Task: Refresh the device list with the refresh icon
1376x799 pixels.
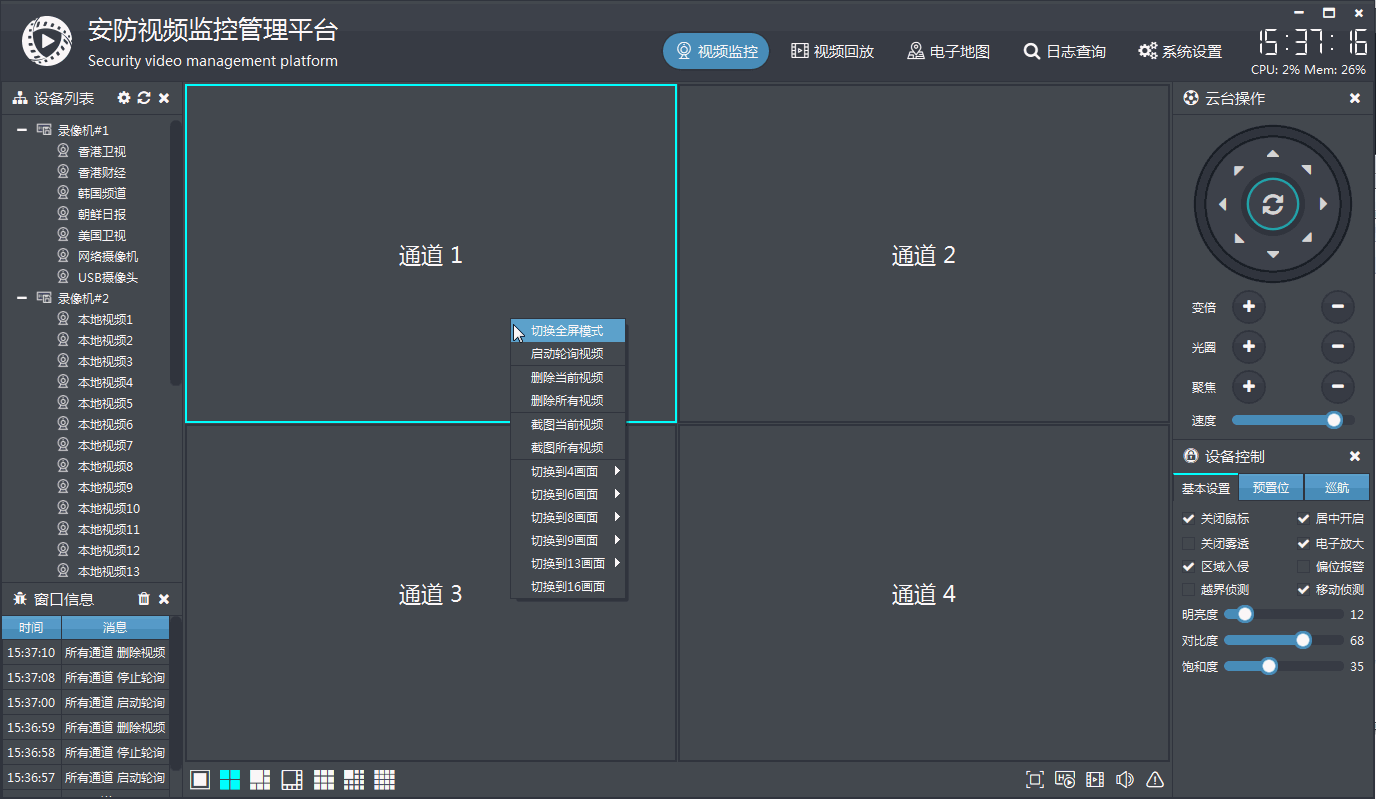Action: click(142, 98)
